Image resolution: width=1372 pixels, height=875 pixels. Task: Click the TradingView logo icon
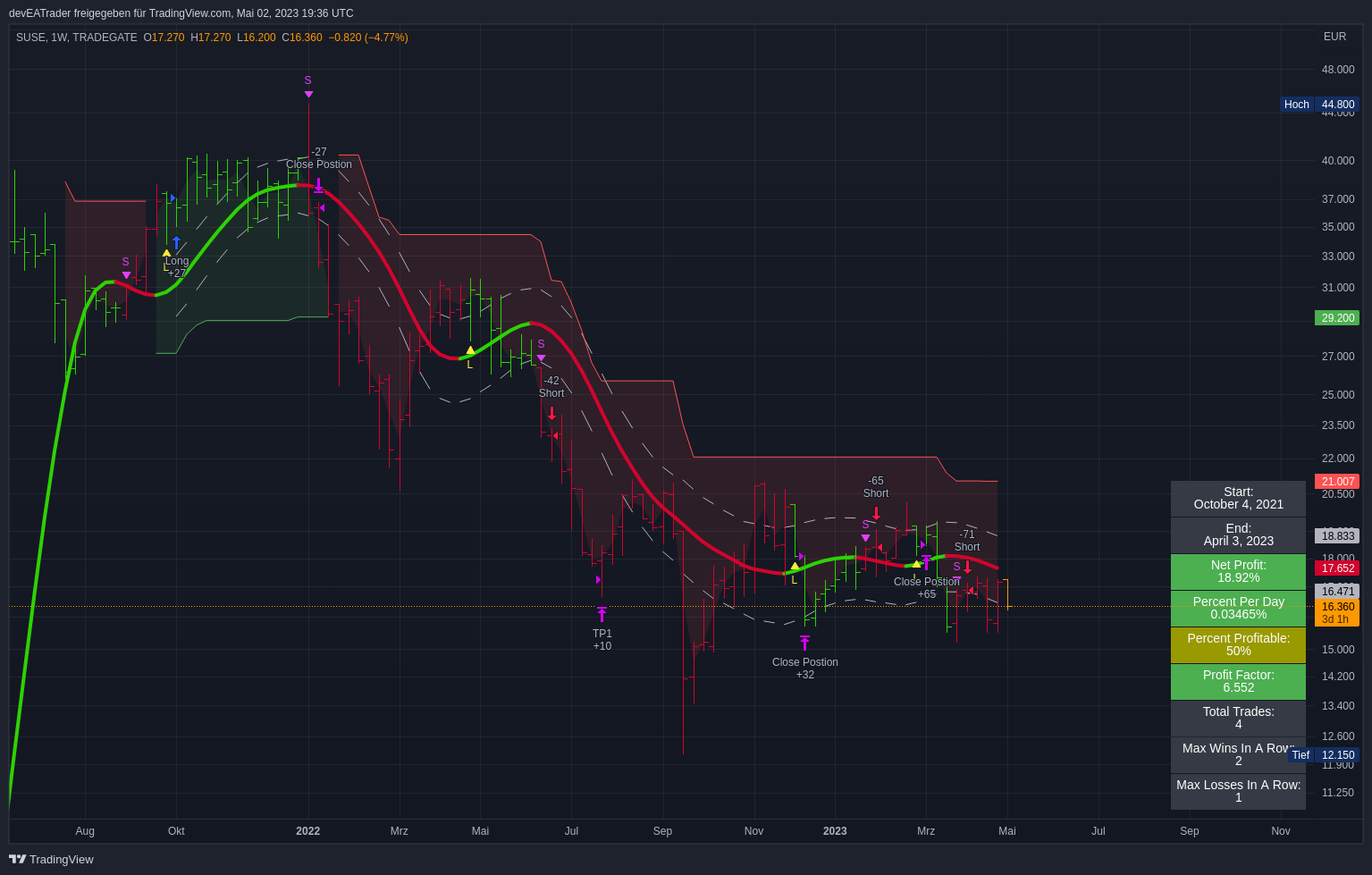[17, 859]
